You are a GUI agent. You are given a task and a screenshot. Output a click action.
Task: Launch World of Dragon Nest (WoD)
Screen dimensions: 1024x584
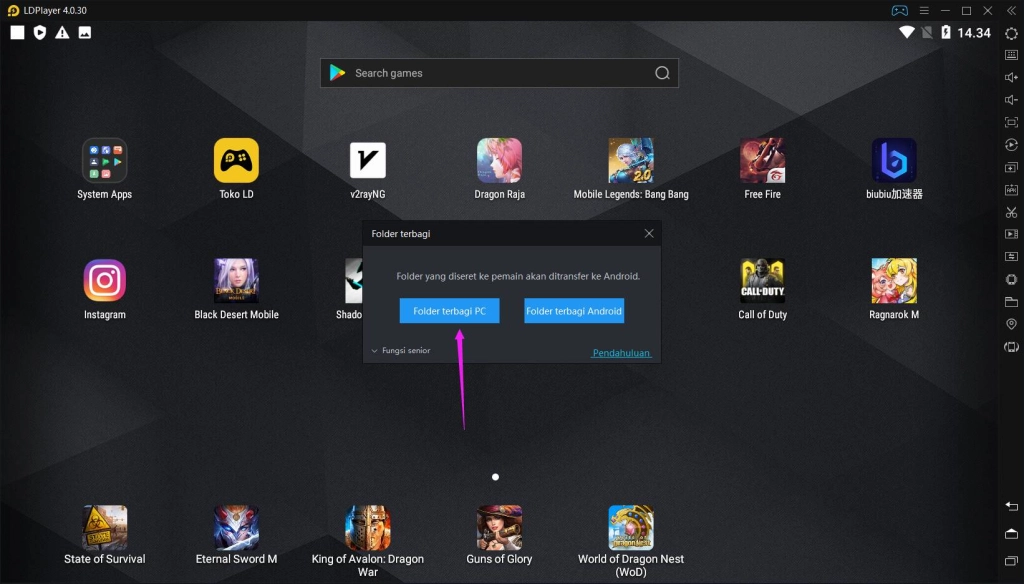[x=631, y=541]
